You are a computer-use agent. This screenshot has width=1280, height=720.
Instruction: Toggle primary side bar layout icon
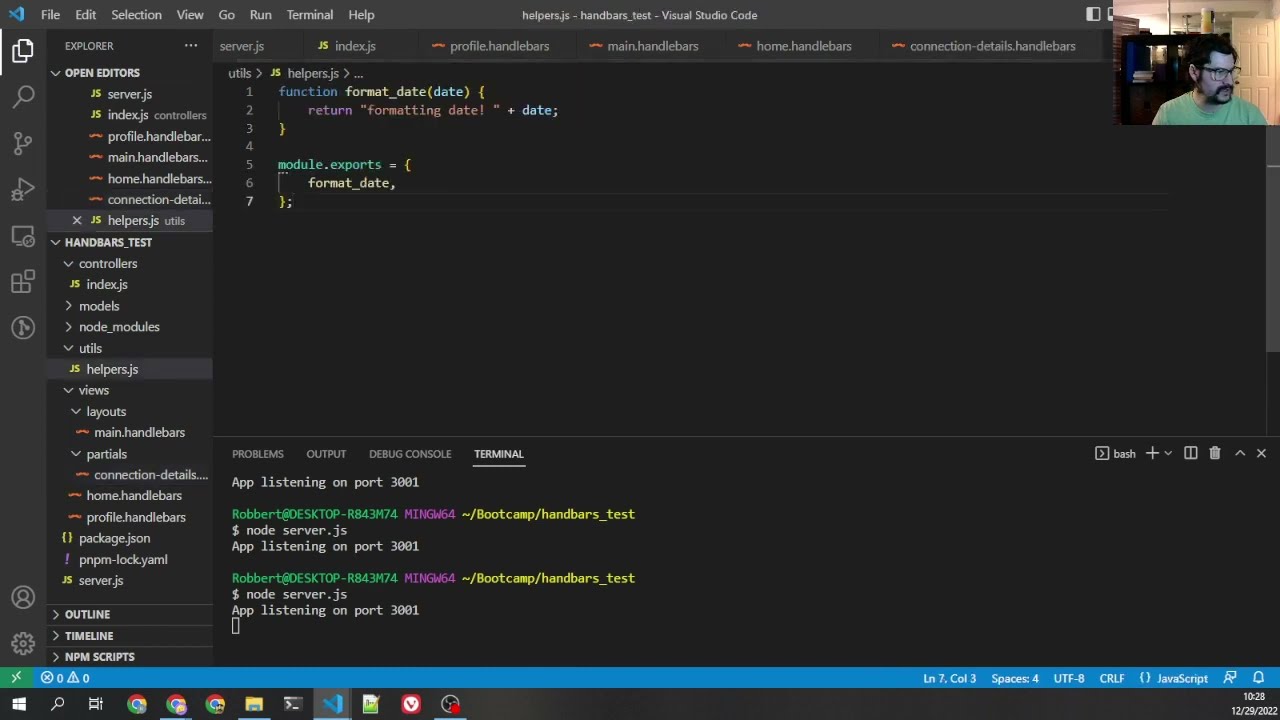[1093, 14]
